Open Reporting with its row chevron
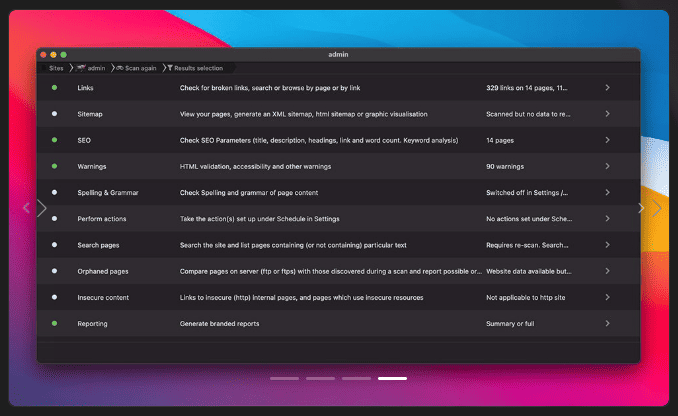Viewport: 678px width, 416px height. (608, 323)
